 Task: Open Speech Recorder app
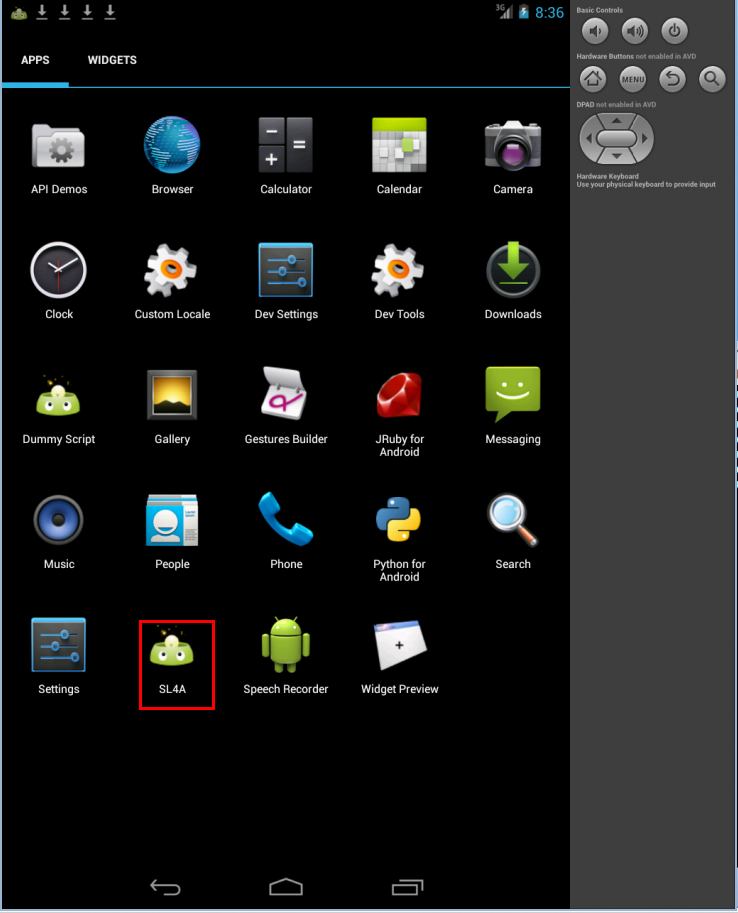coord(285,656)
